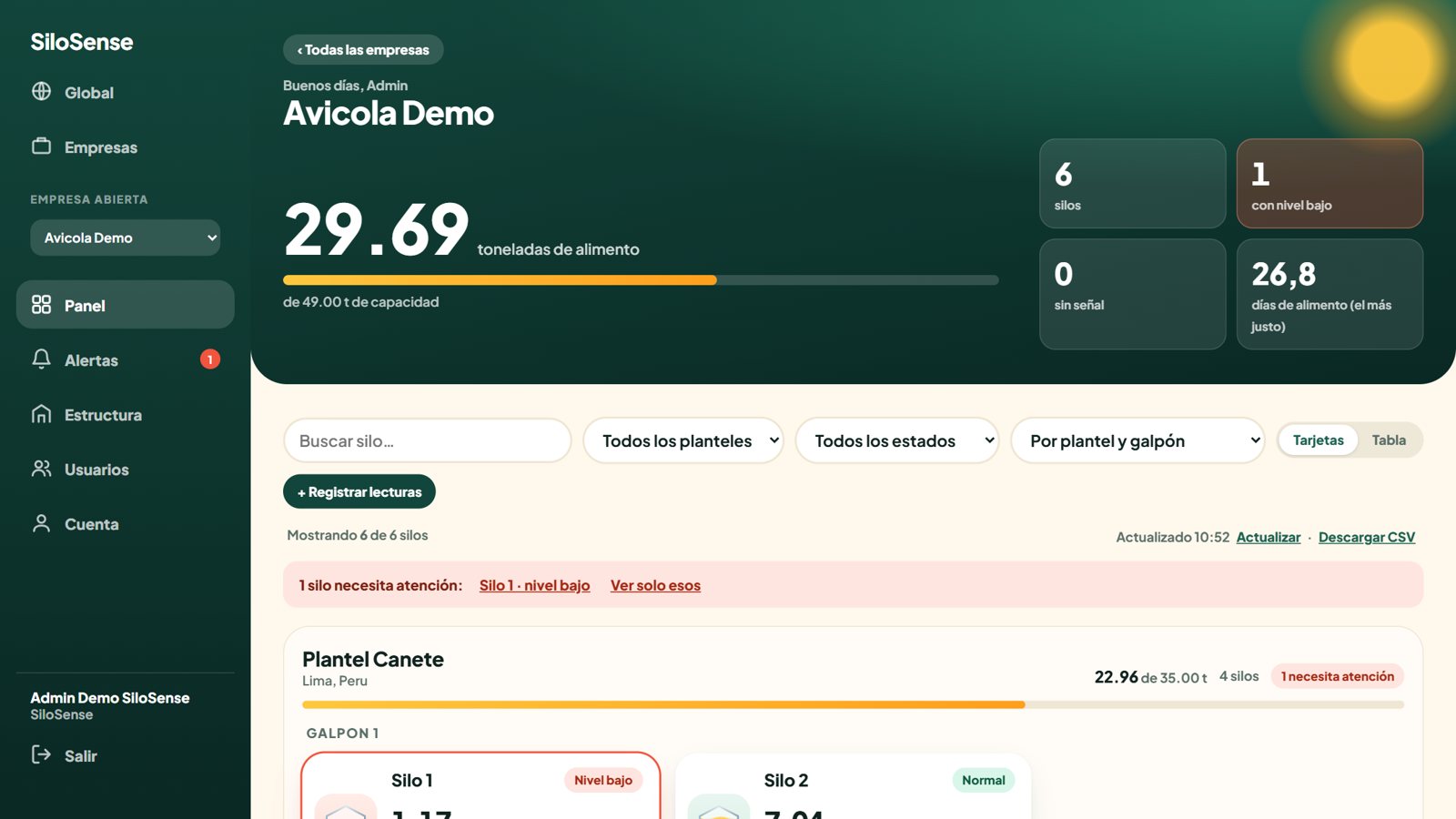Image resolution: width=1456 pixels, height=819 pixels.
Task: Click the red Alertas notification badge
Action: click(210, 359)
